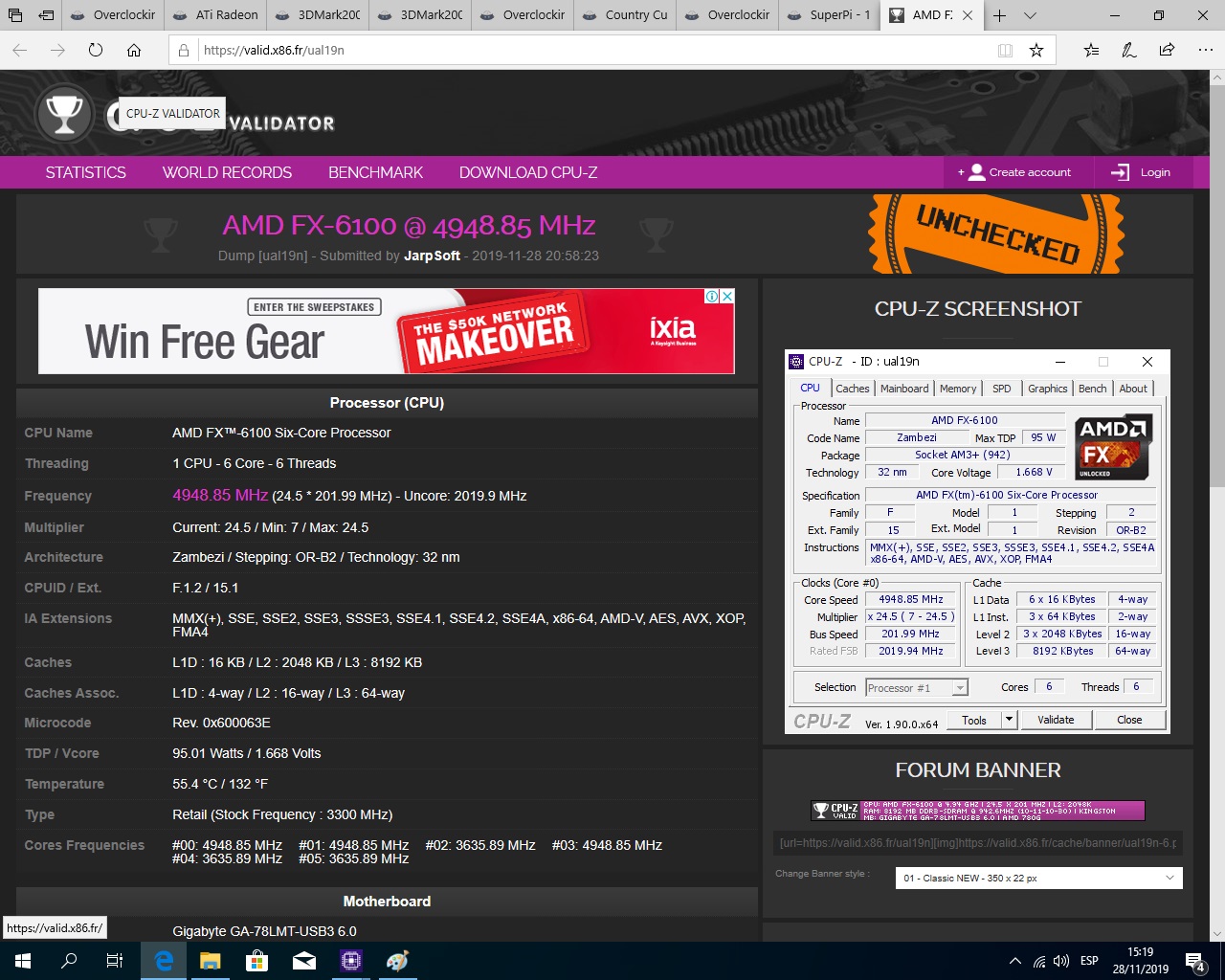This screenshot has height=980, width=1225.
Task: Click the CPU-Z Validator trophy logo
Action: click(64, 114)
